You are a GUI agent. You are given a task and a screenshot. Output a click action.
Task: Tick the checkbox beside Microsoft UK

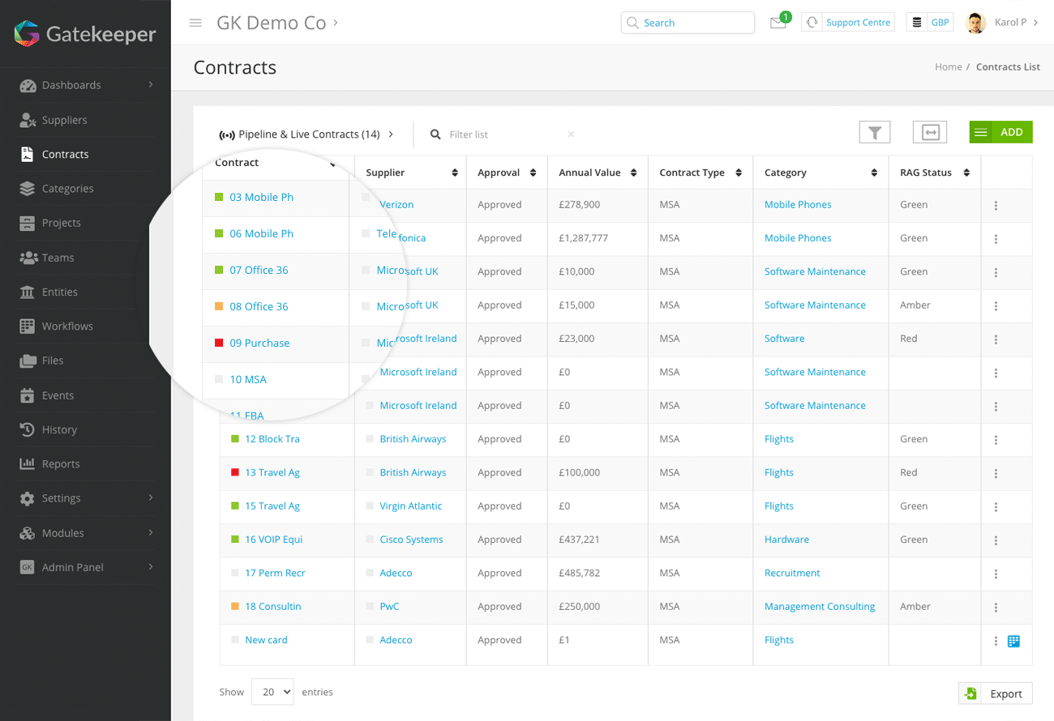[x=364, y=271]
